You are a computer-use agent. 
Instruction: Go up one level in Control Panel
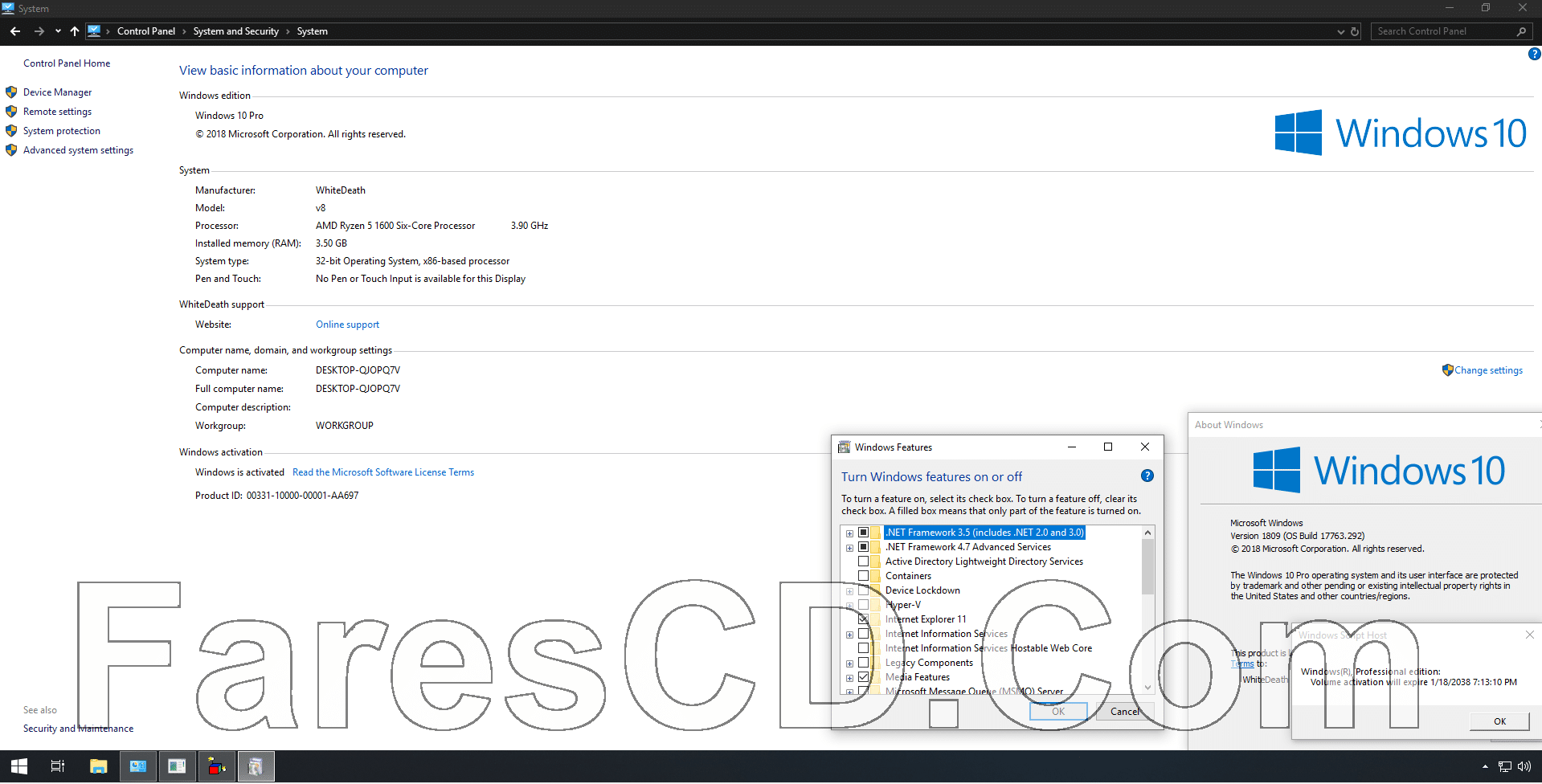point(75,31)
